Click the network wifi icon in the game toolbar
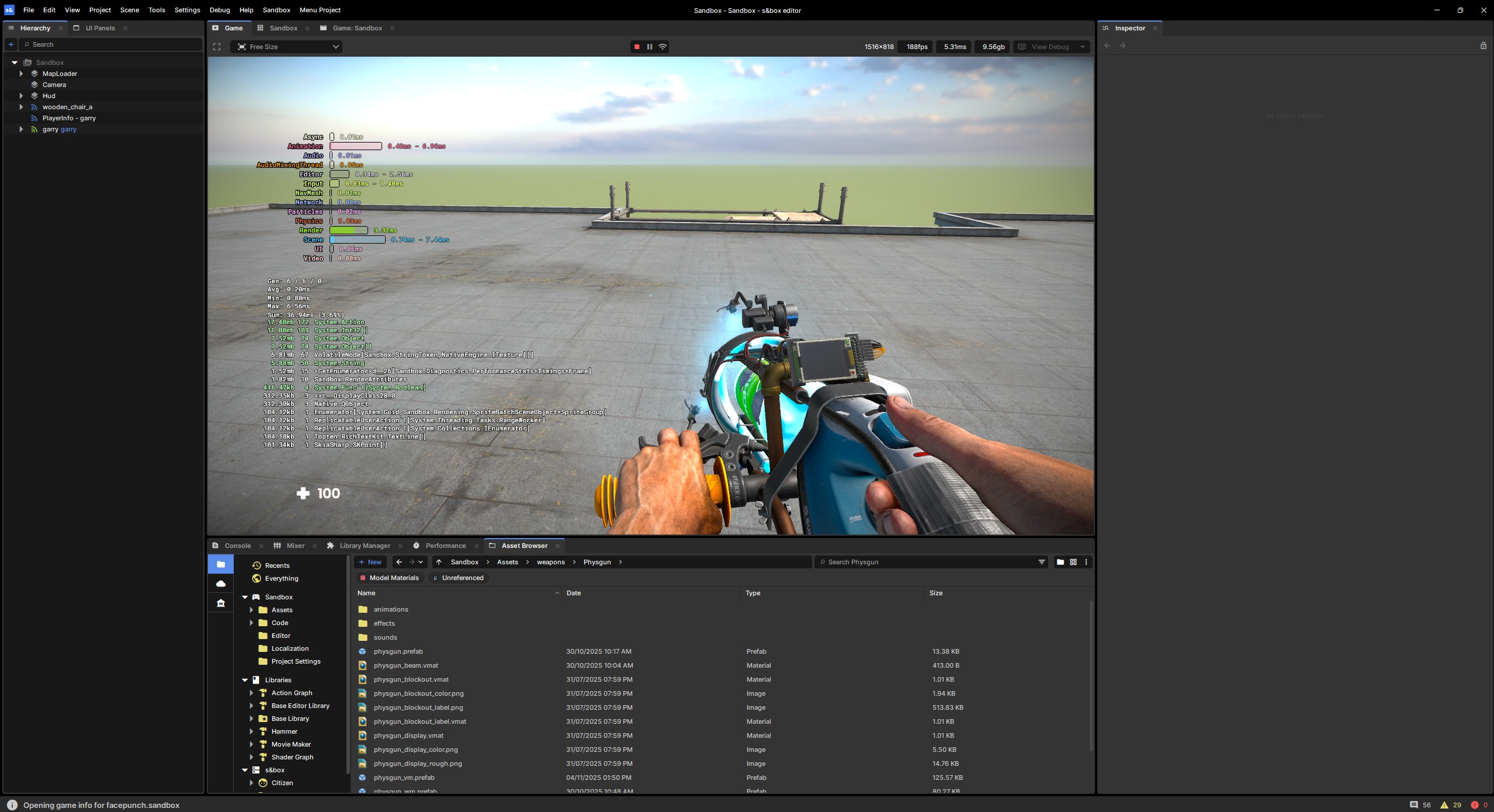This screenshot has width=1494, height=812. click(x=663, y=47)
